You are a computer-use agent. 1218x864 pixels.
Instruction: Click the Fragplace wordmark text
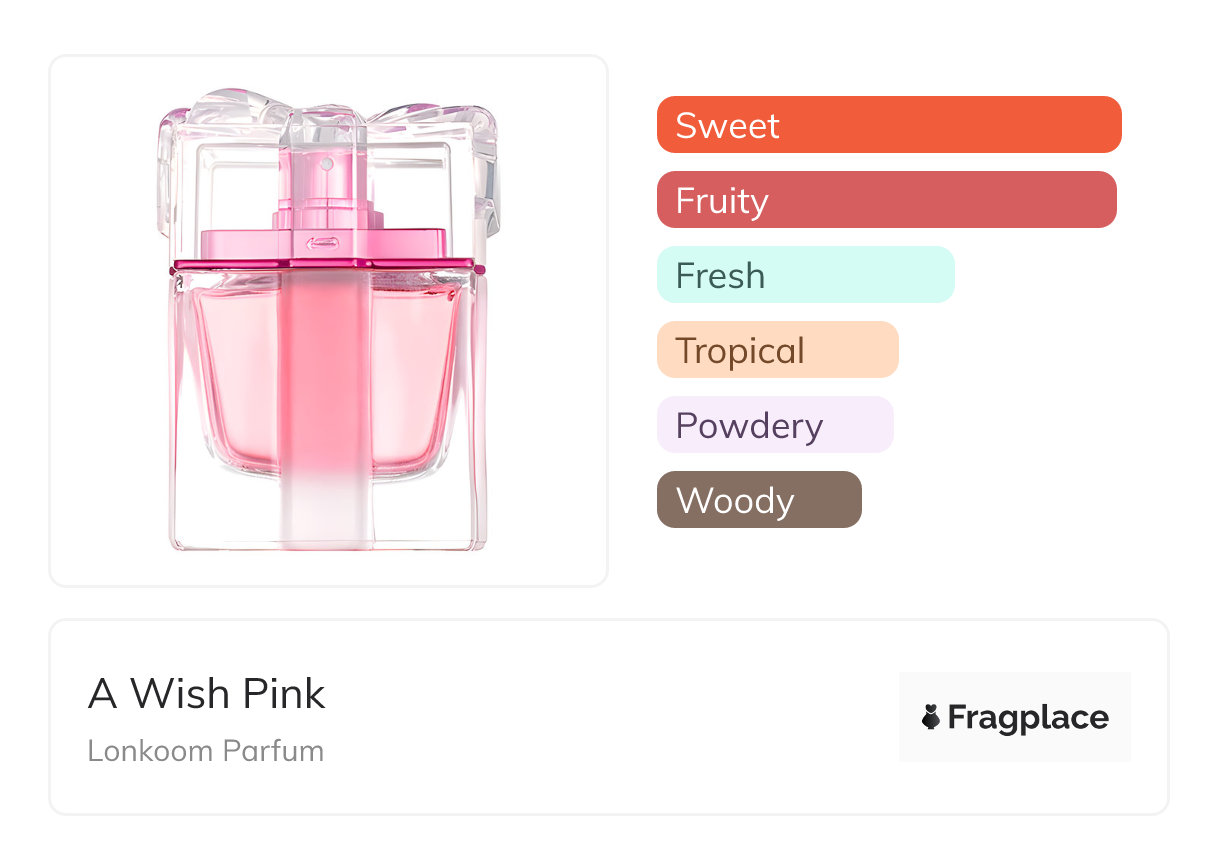tap(1028, 717)
